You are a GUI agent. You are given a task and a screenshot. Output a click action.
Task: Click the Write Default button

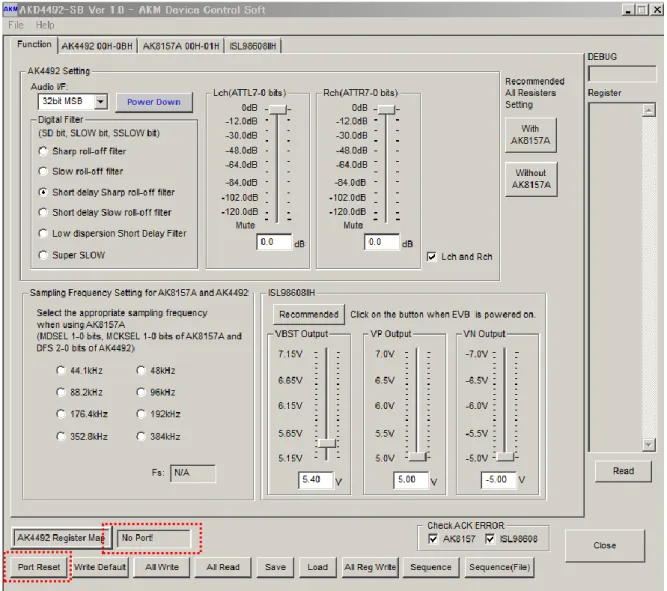[100, 567]
